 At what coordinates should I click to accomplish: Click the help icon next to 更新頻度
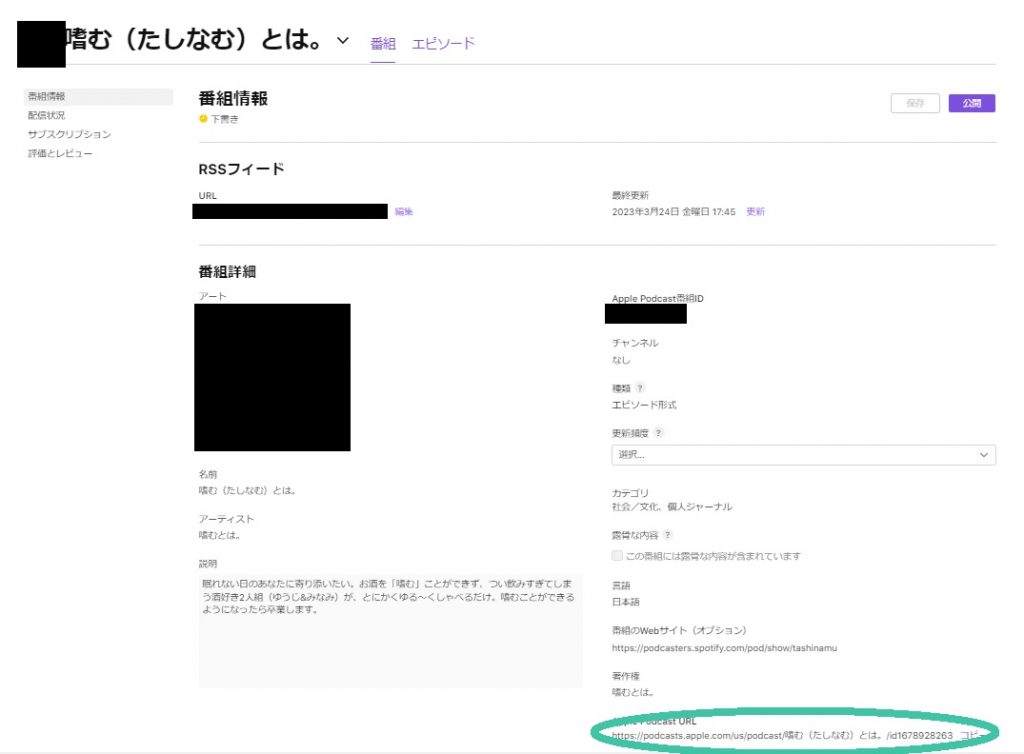tap(658, 433)
